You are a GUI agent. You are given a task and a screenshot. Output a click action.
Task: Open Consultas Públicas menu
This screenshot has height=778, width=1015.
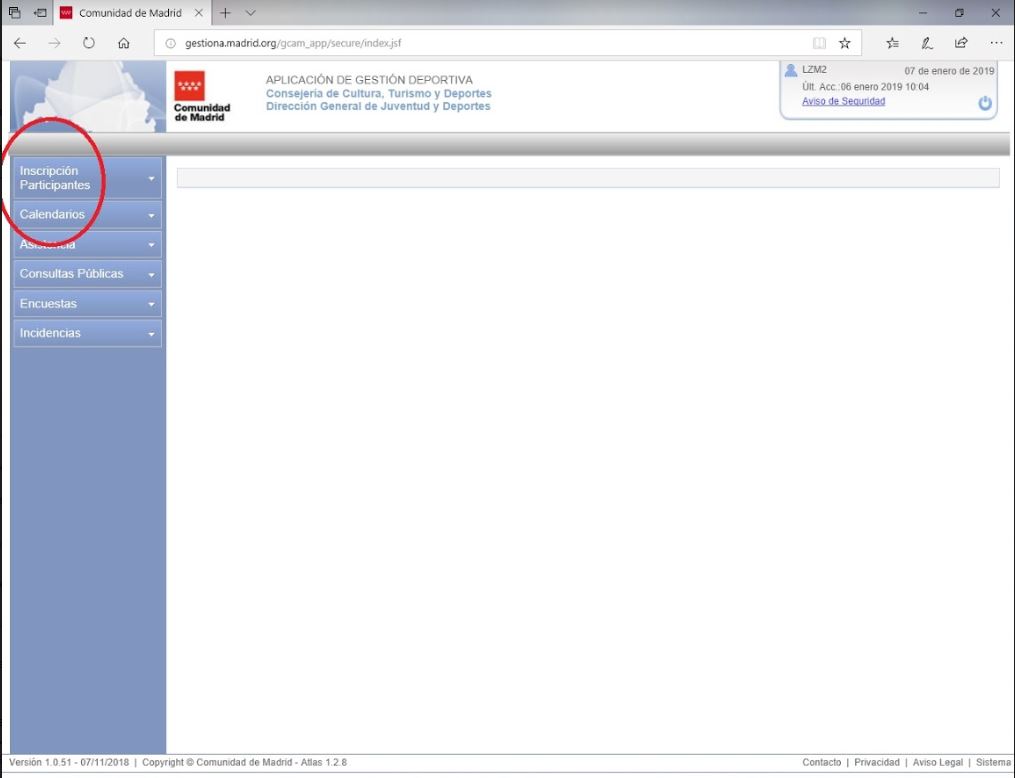tap(87, 274)
